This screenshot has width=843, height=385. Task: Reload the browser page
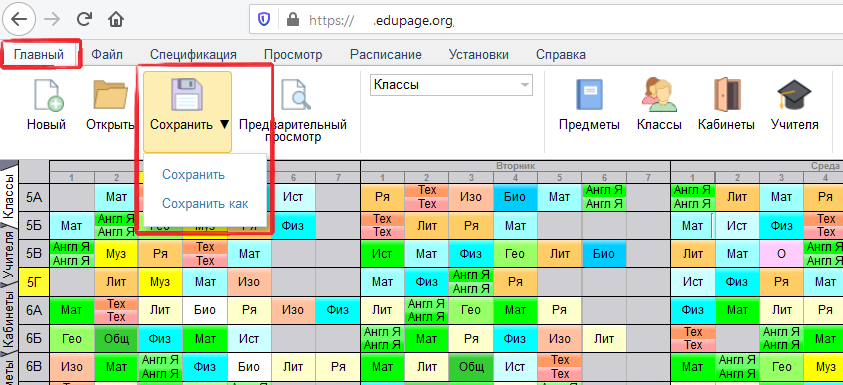tap(84, 20)
